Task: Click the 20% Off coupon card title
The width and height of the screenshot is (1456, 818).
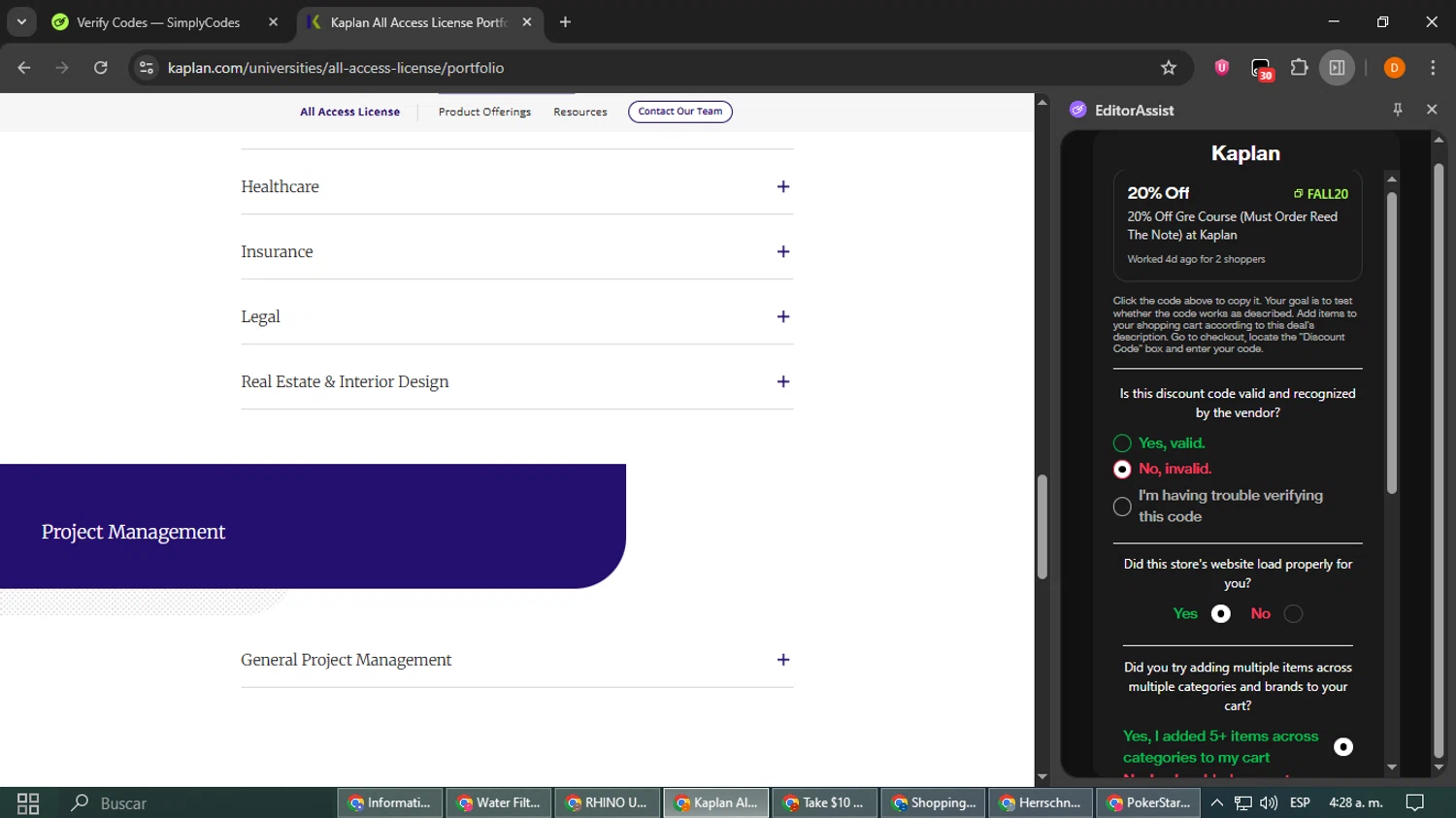Action: [x=1158, y=193]
